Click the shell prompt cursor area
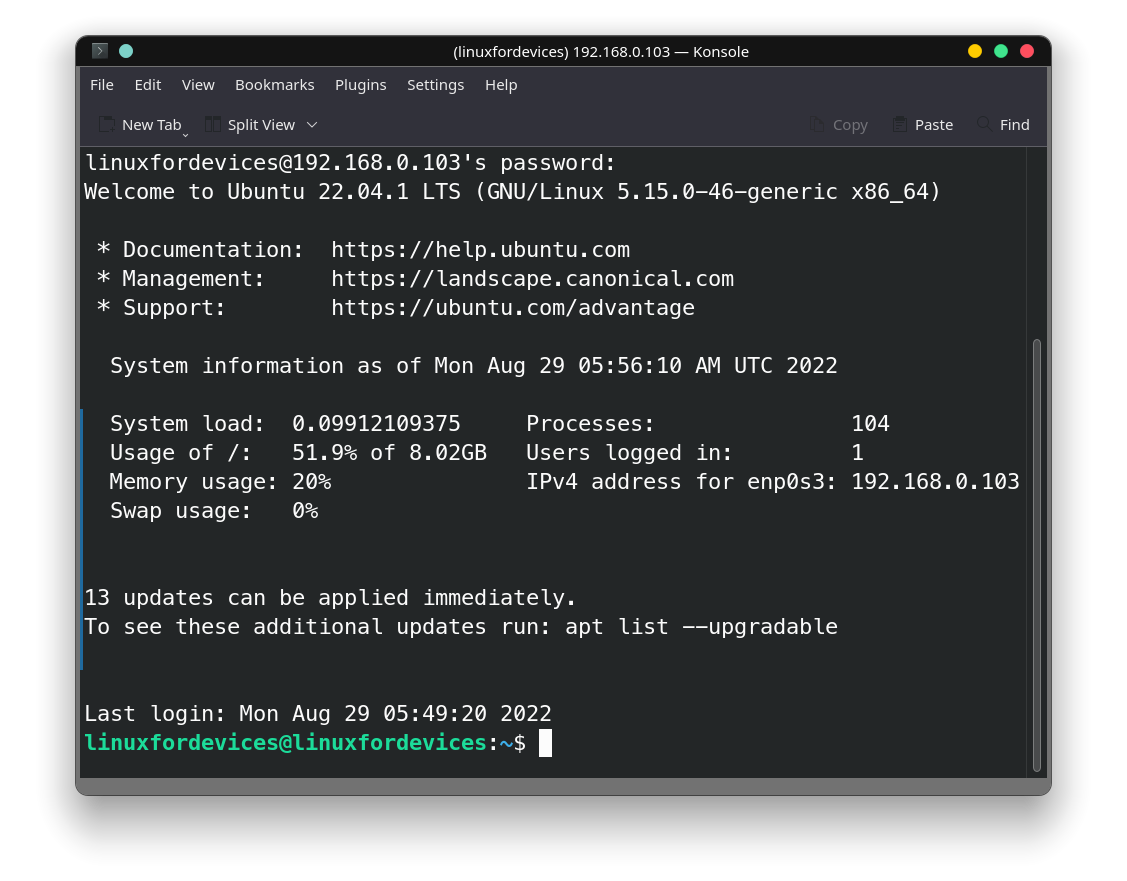Viewport: 1127px width, 881px height. pyautogui.click(x=545, y=743)
